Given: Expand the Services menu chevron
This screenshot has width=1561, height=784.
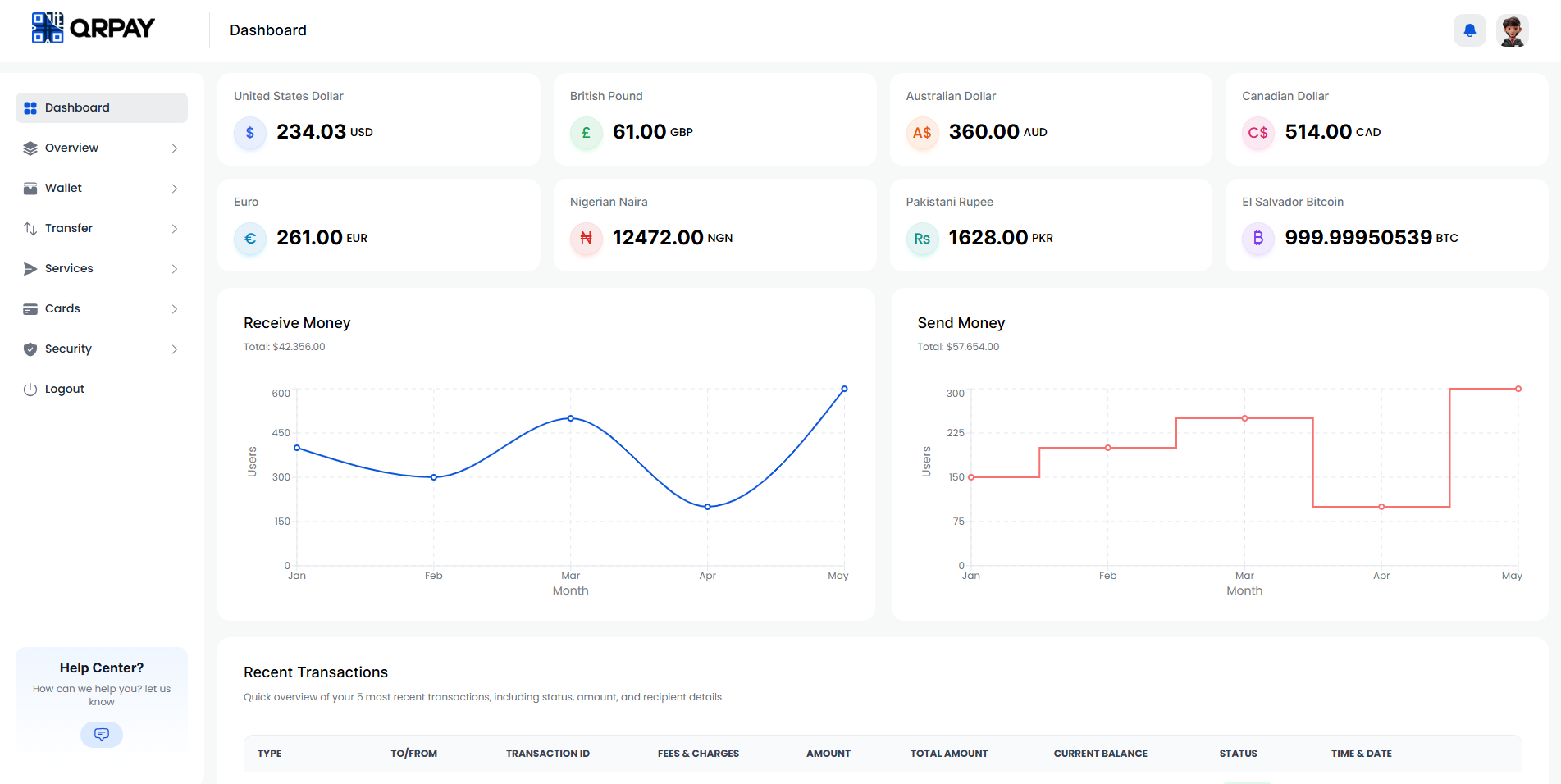Looking at the screenshot, I should 174,268.
